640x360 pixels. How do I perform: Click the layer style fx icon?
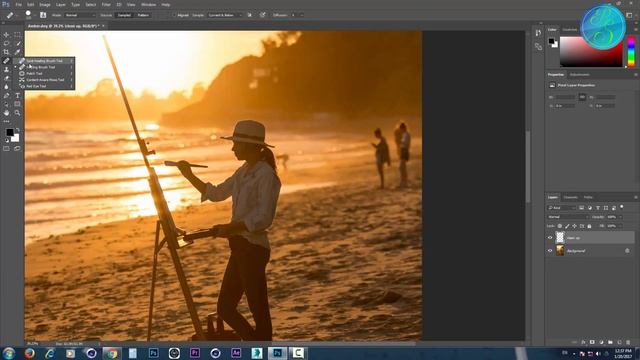(583, 342)
